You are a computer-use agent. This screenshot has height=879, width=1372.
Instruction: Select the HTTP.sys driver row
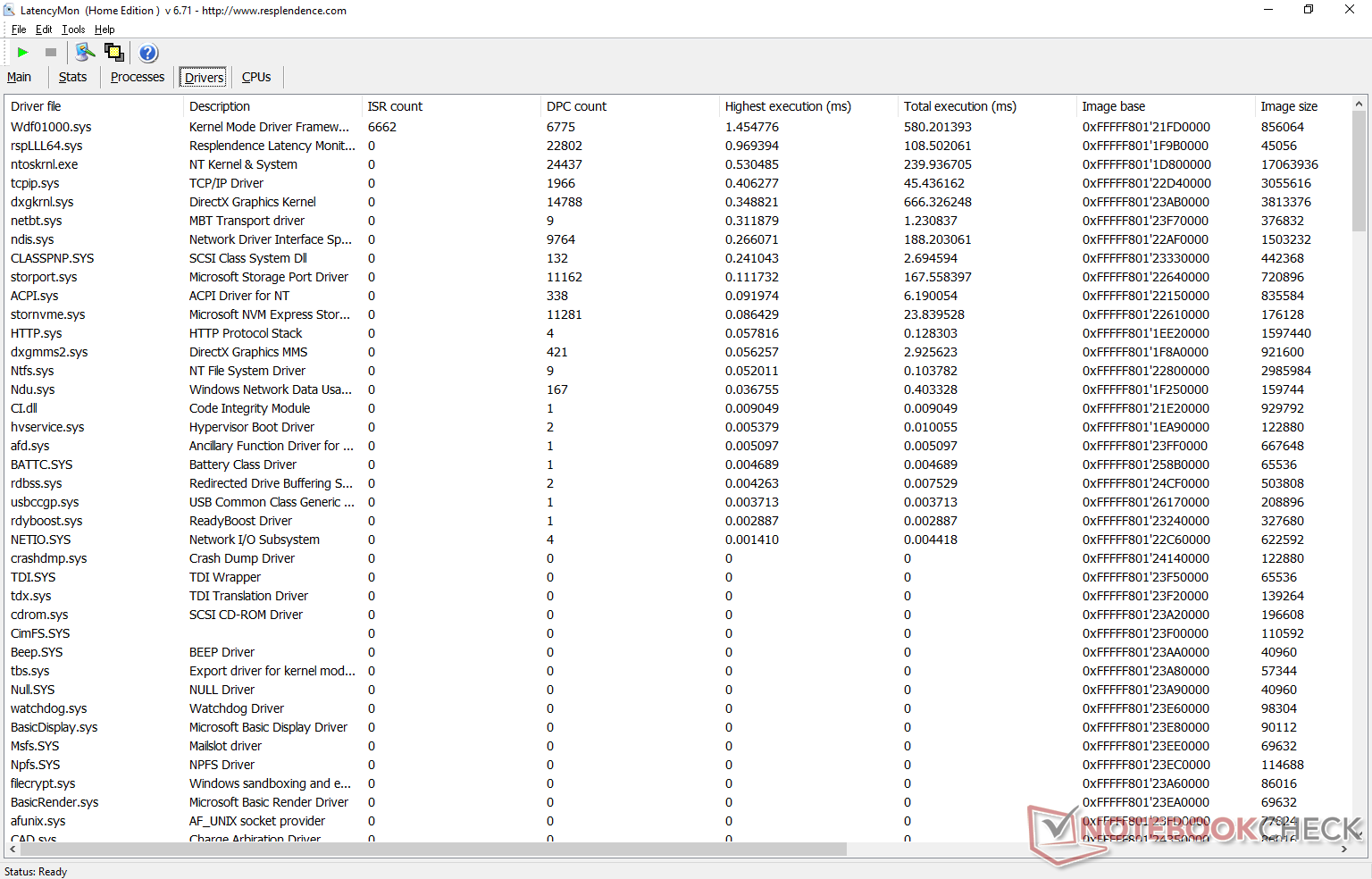pos(677,333)
